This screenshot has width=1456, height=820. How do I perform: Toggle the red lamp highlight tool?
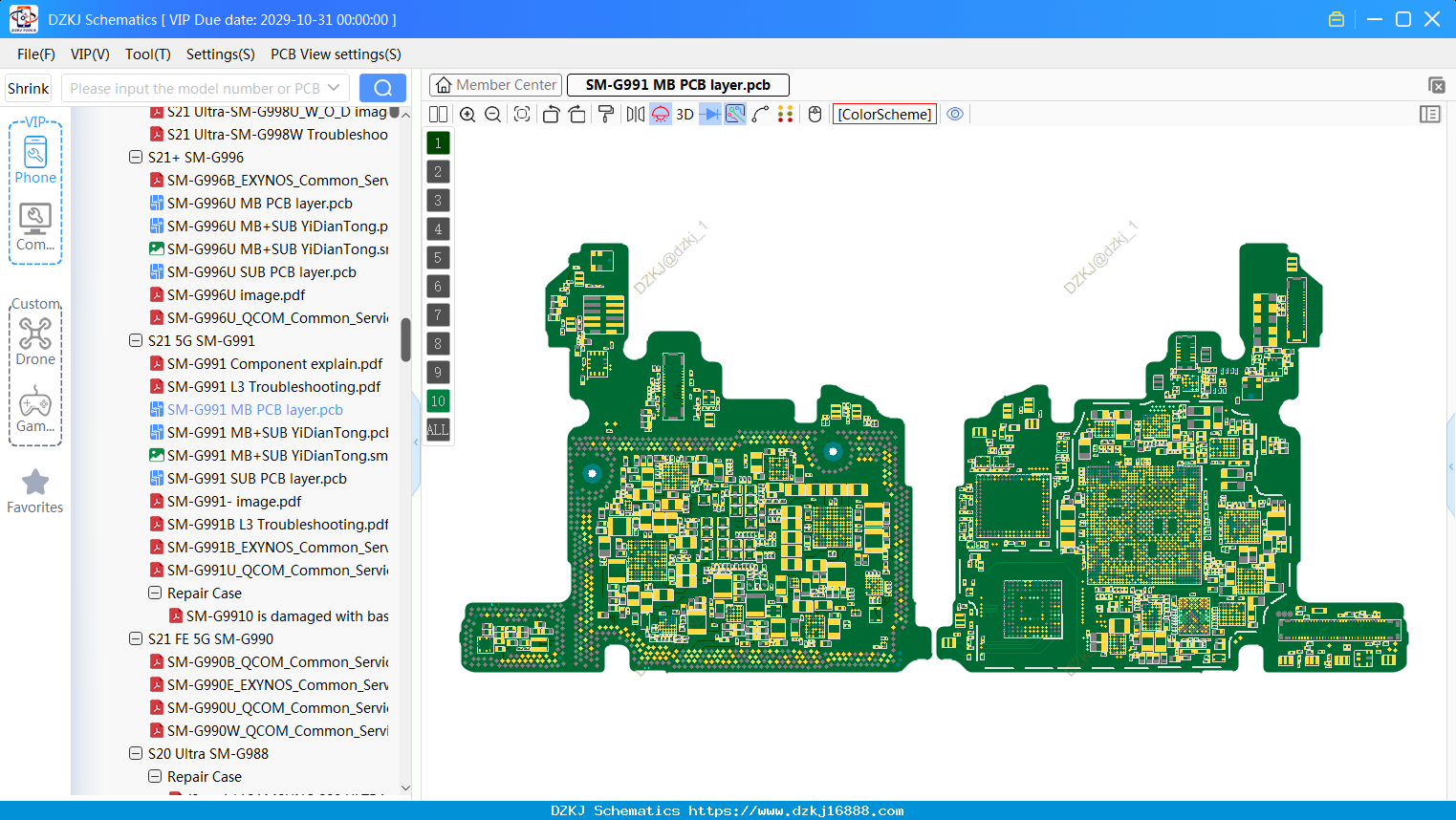click(661, 115)
